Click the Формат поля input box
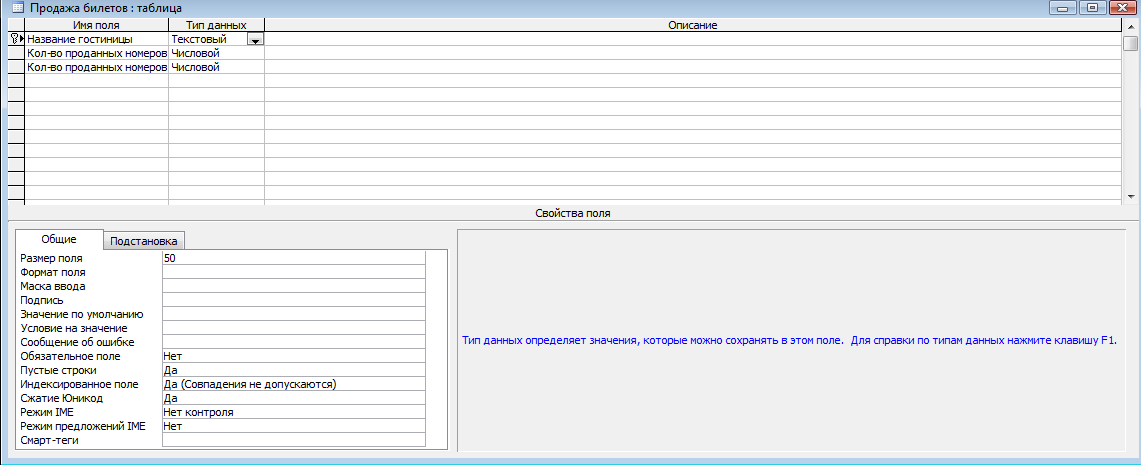The width and height of the screenshot is (1141, 465). tap(293, 272)
